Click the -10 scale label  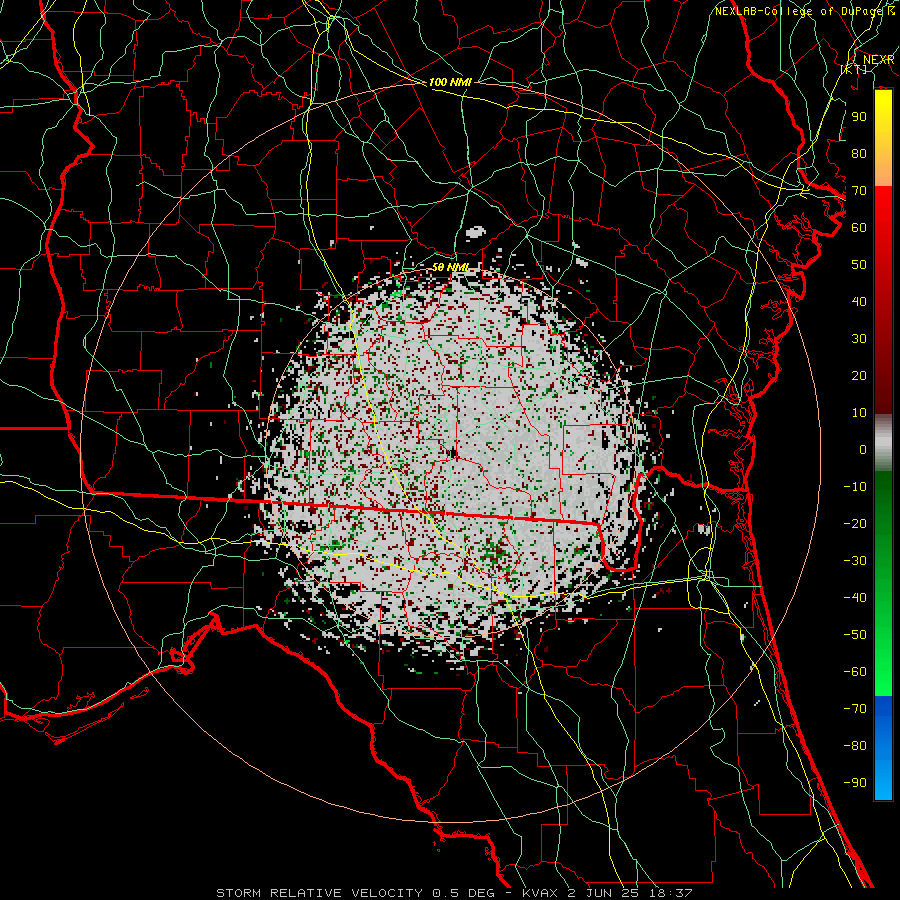[855, 487]
